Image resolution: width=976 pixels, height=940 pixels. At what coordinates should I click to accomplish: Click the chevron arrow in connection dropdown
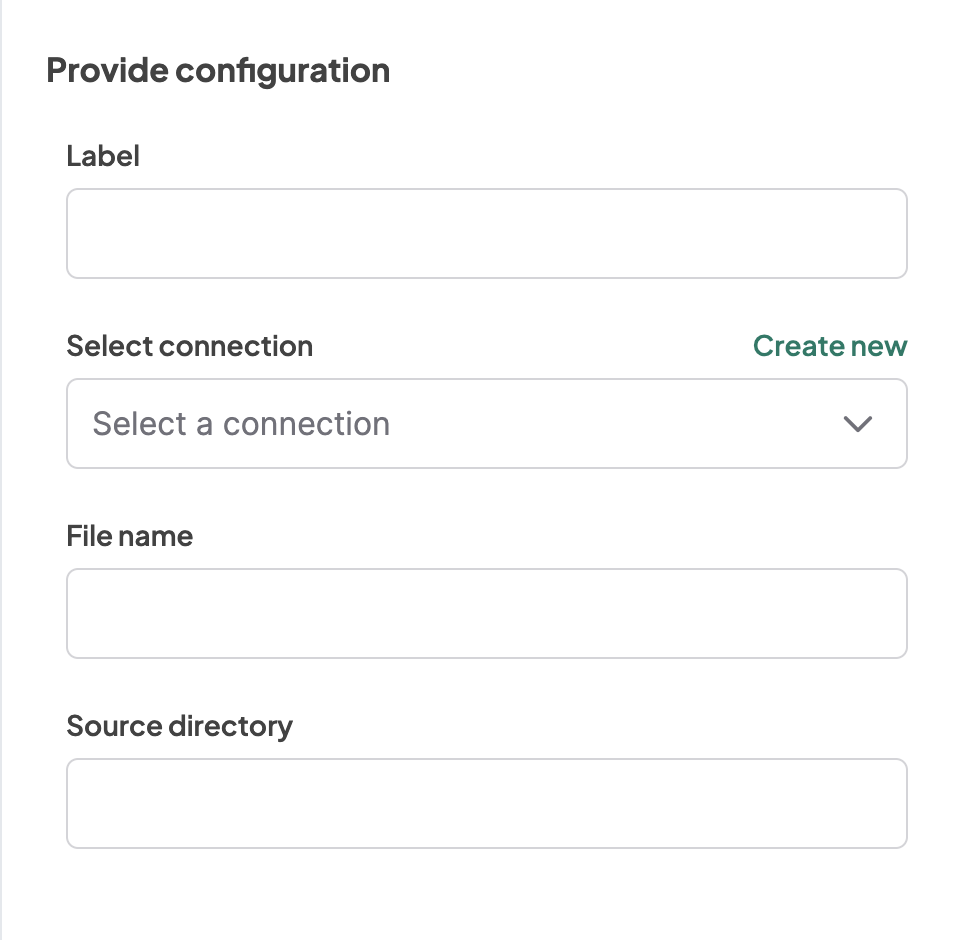(858, 424)
